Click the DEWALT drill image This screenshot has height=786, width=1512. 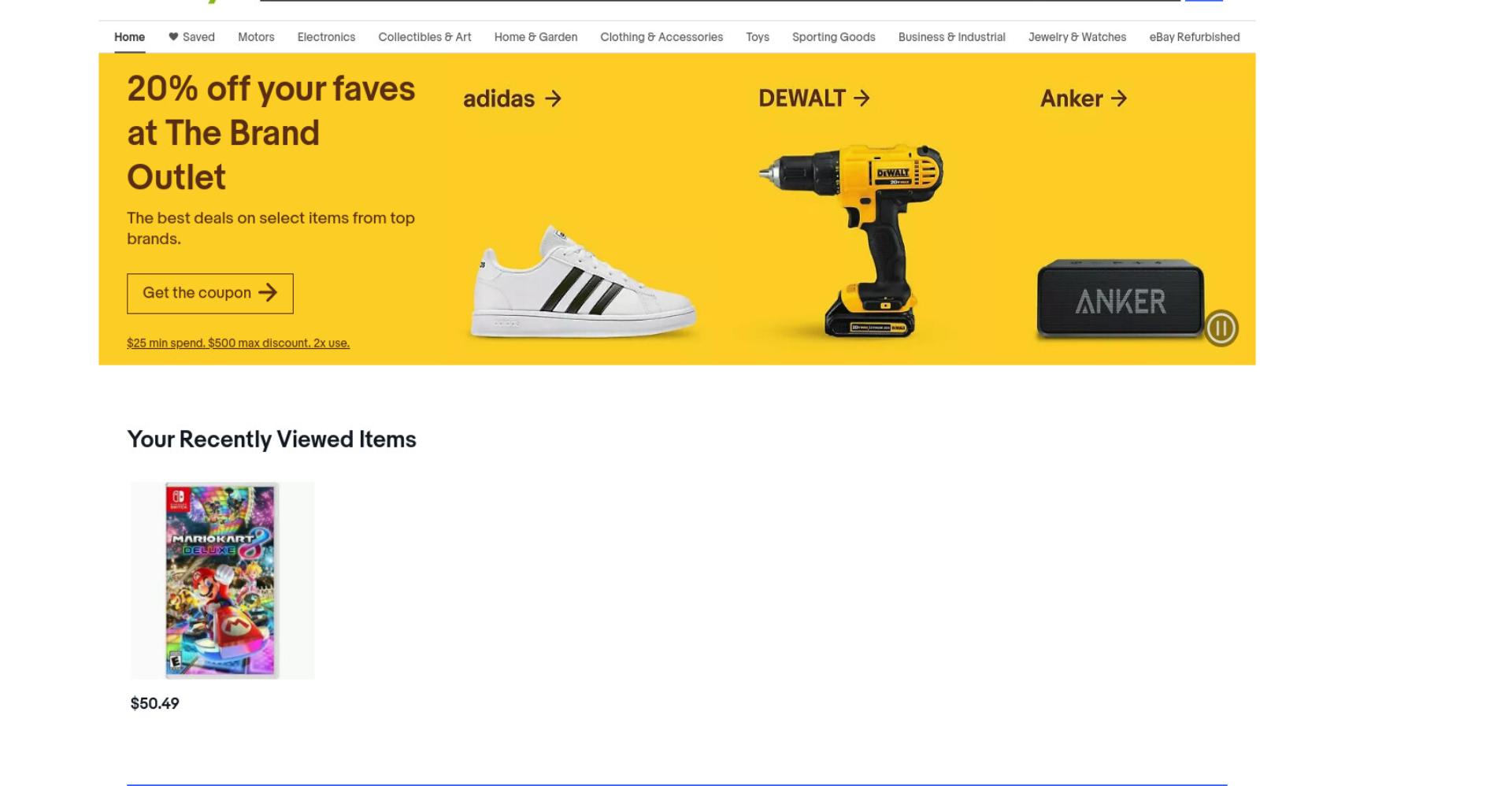852,240
